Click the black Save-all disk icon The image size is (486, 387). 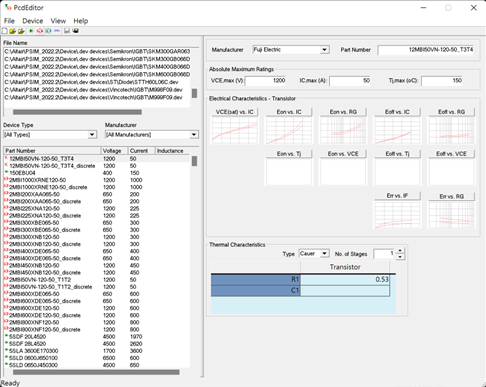tap(76, 31)
